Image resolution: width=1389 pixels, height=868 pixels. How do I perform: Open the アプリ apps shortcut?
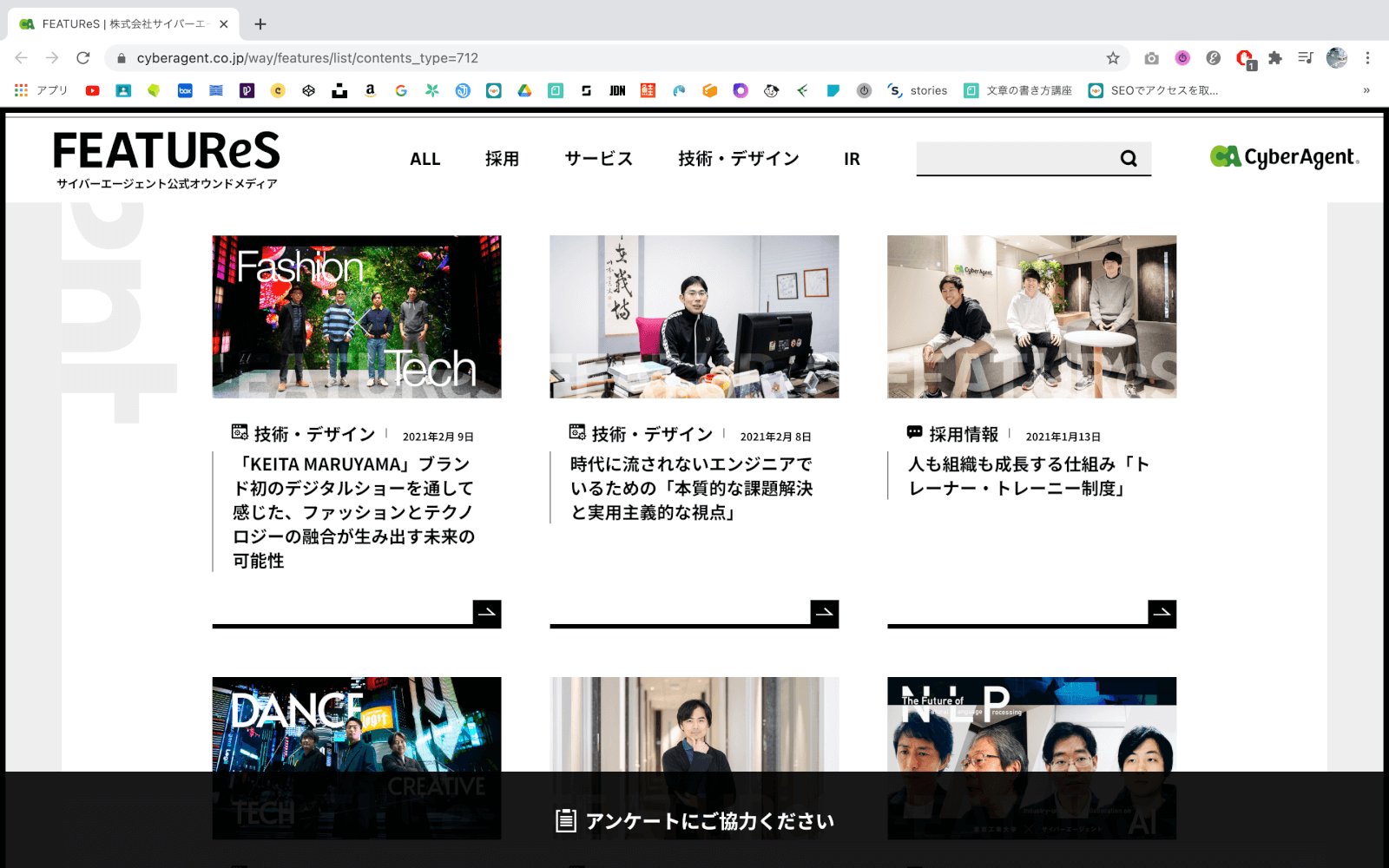click(x=41, y=90)
